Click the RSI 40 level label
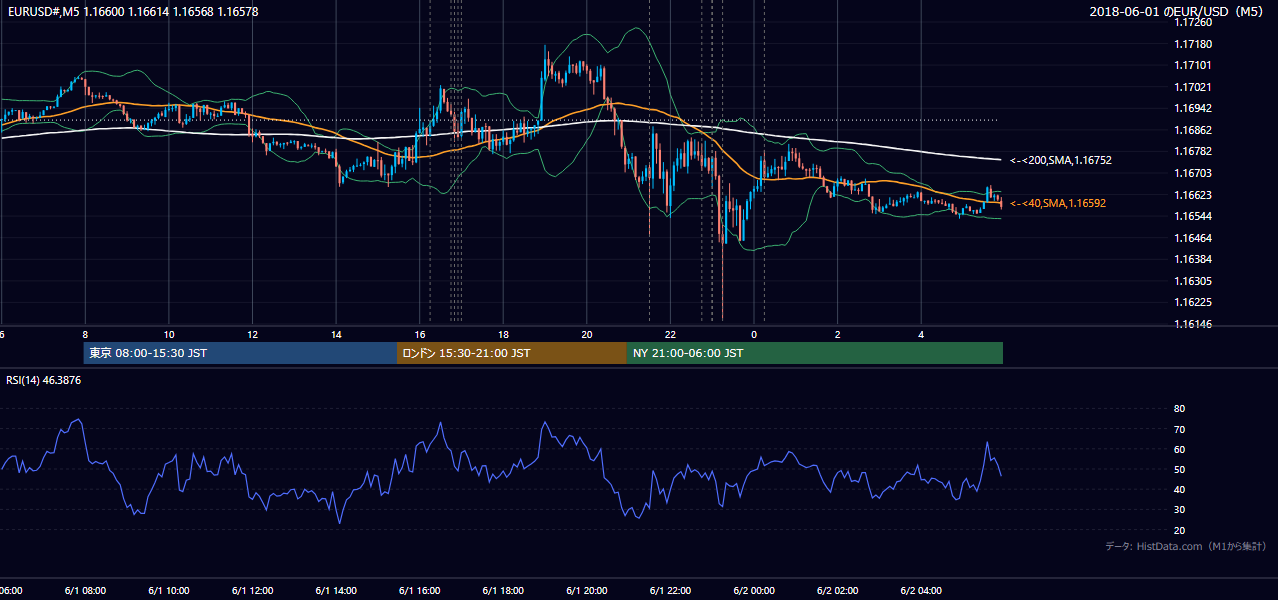1278x600 pixels. (x=1179, y=489)
